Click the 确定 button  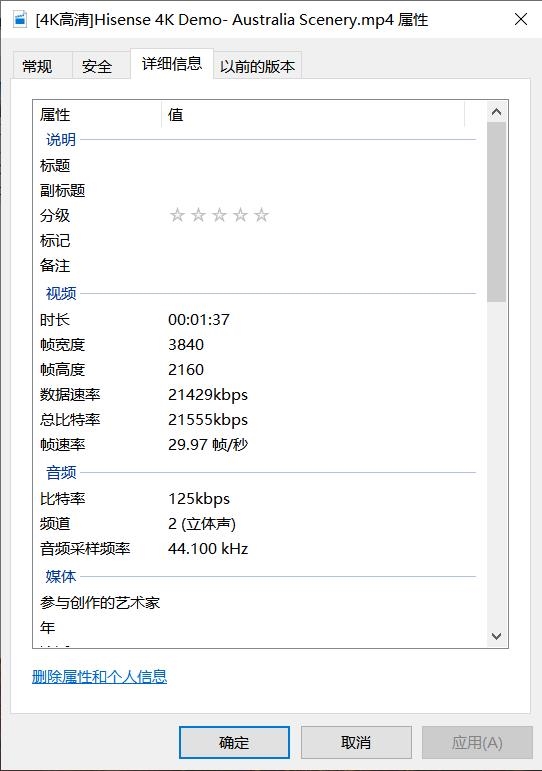(234, 742)
